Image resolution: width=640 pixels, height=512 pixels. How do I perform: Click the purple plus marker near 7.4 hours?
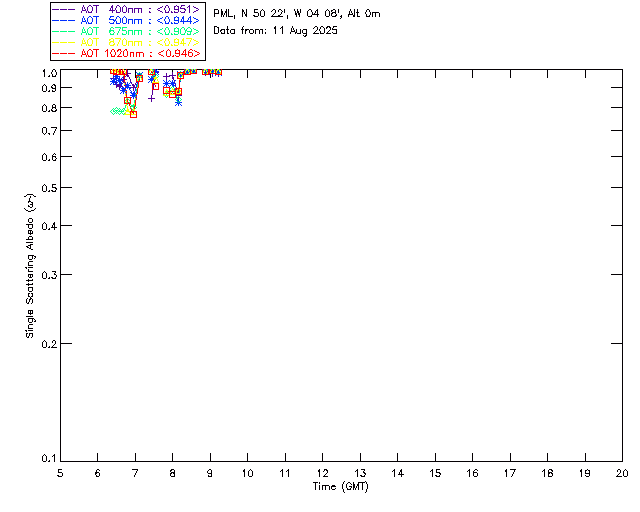click(x=151, y=98)
